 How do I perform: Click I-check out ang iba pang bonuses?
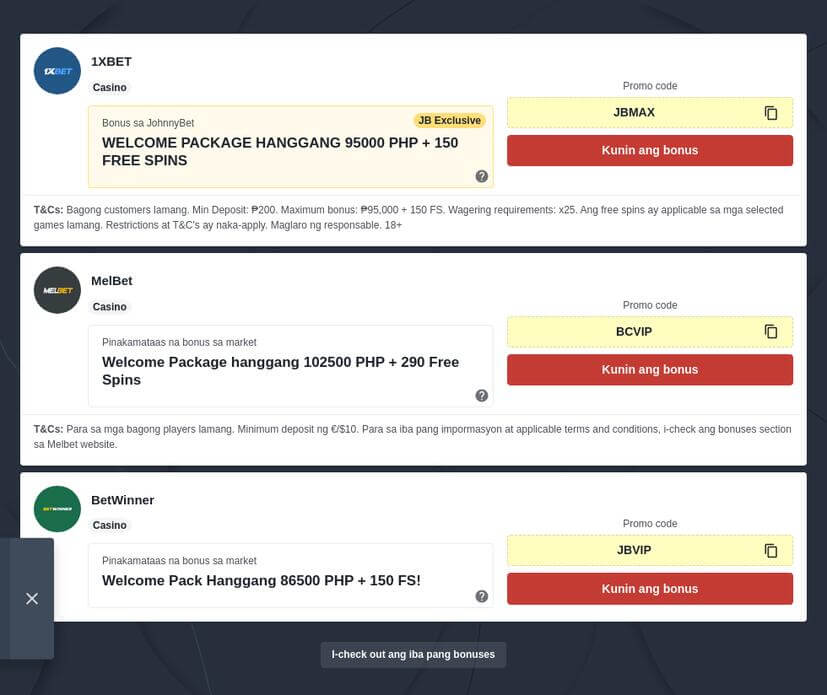(x=413, y=655)
